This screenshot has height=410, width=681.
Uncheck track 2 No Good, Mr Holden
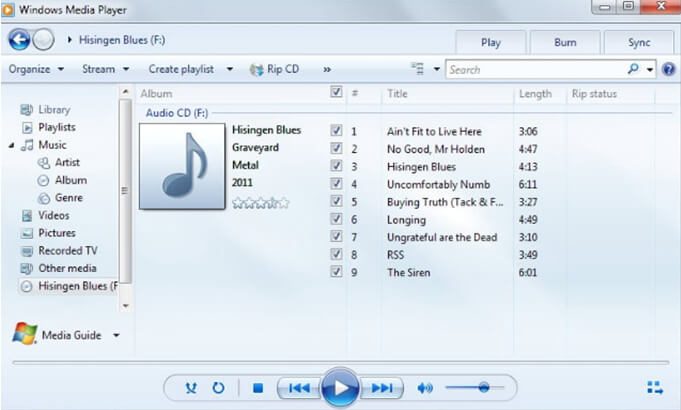(336, 148)
